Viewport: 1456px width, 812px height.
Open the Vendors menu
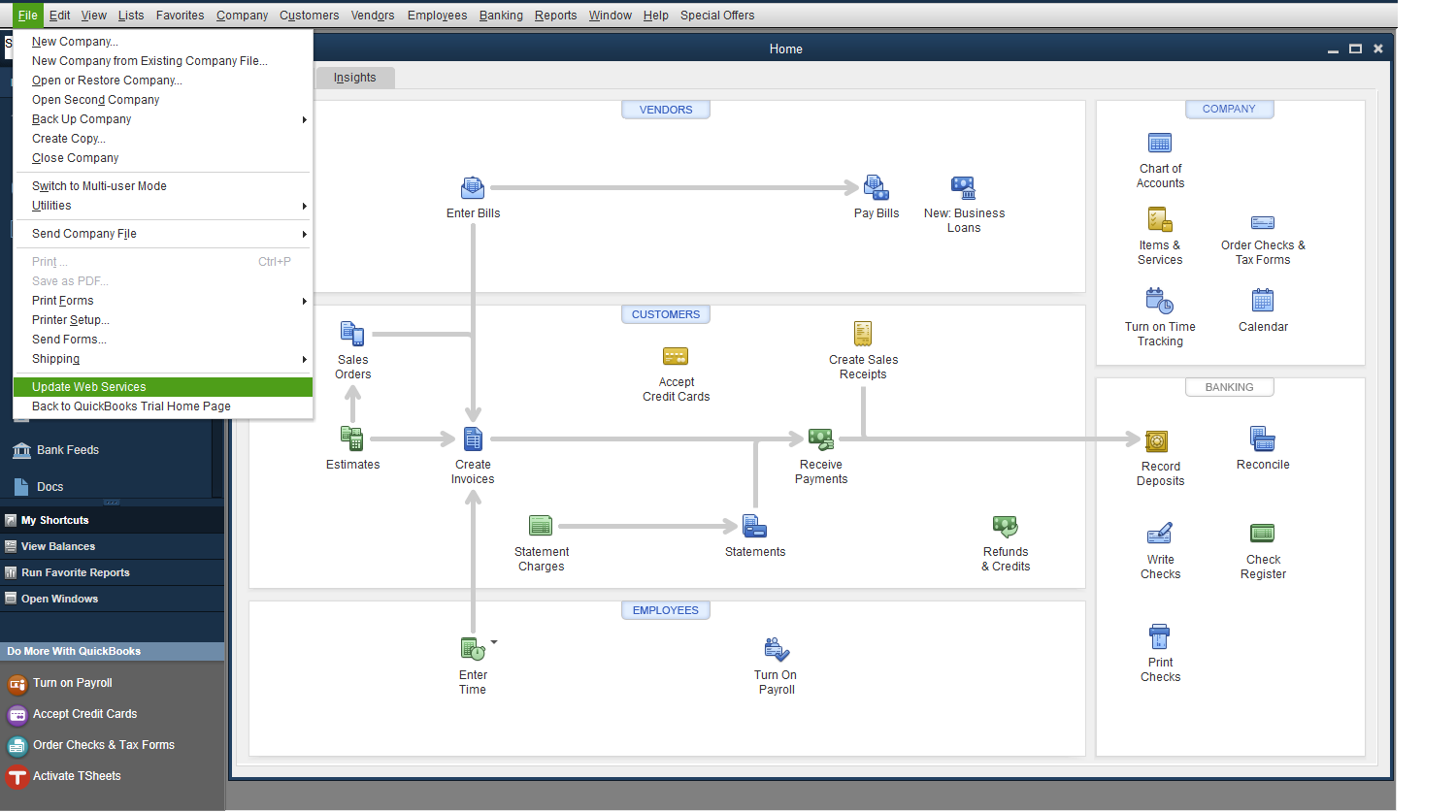(373, 16)
